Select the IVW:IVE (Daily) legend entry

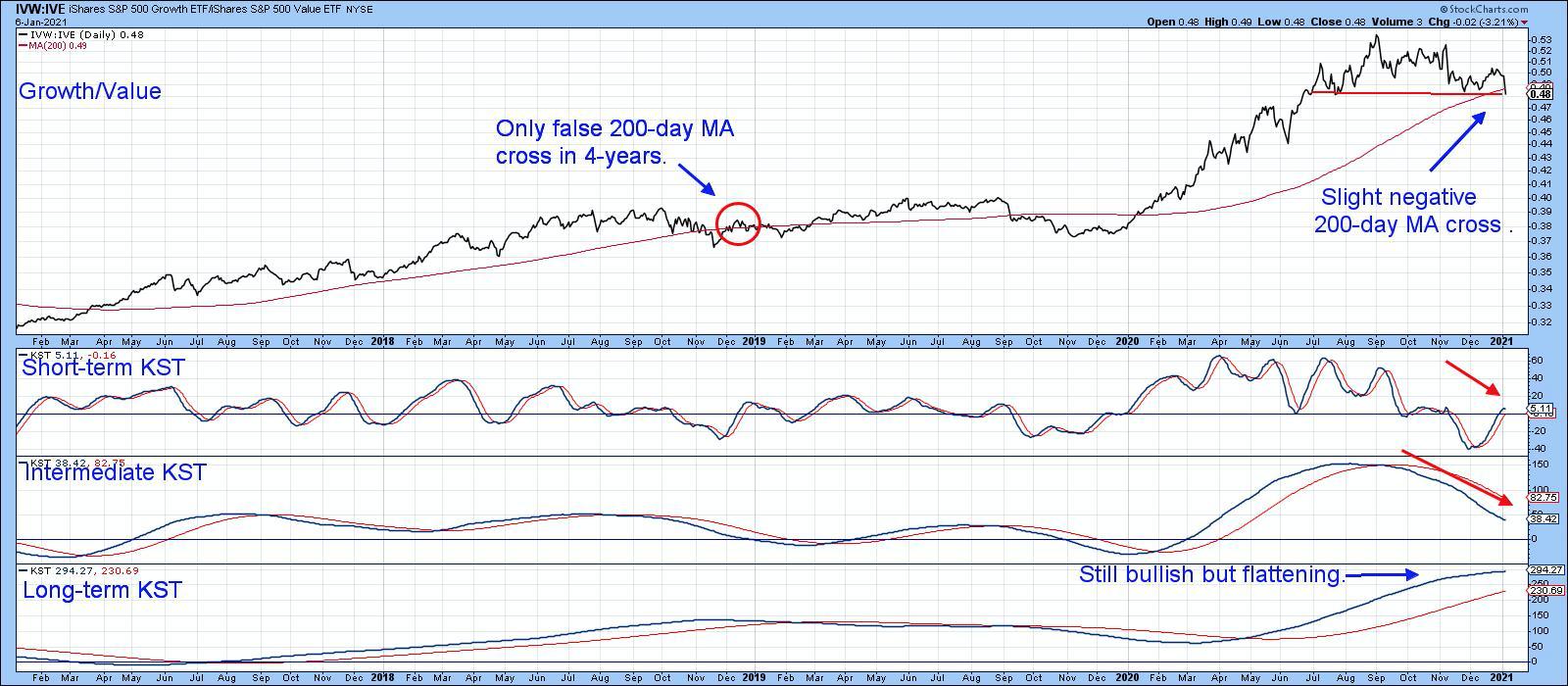(69, 34)
